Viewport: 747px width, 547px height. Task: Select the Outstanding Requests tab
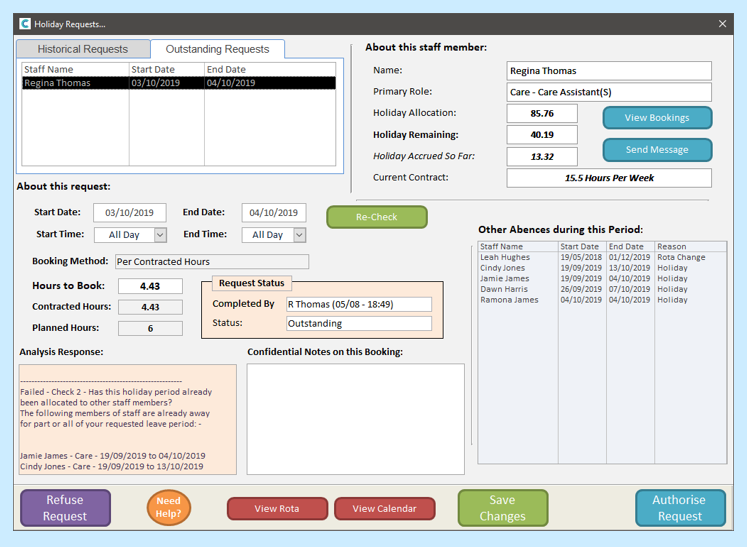click(217, 49)
